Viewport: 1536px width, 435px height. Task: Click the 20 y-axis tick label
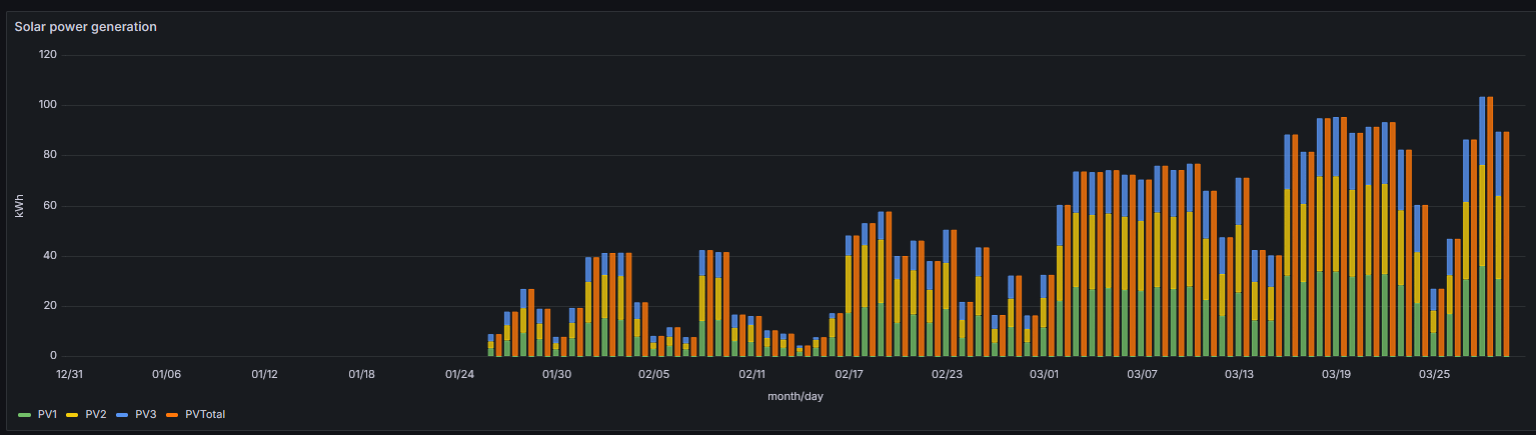[51, 306]
